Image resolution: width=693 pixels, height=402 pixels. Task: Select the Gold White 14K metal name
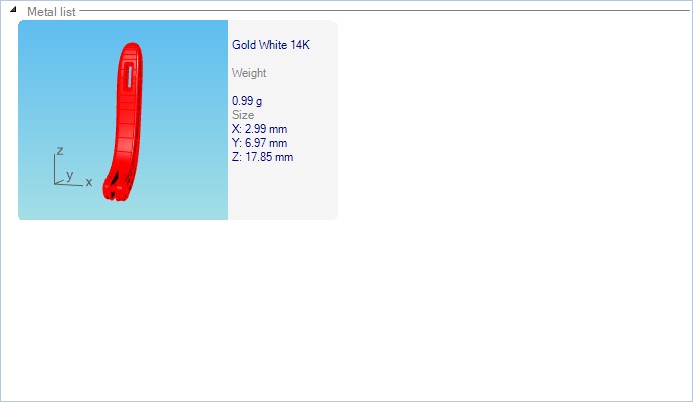(x=271, y=45)
